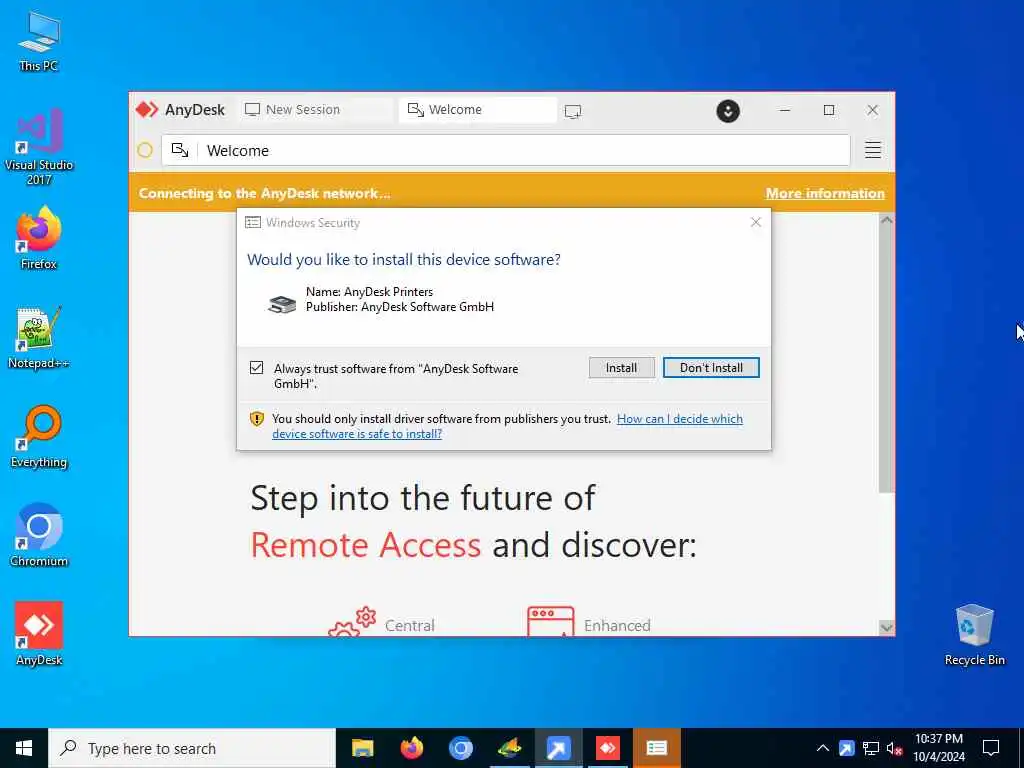Click the muted speaker tray icon

pos(895,748)
